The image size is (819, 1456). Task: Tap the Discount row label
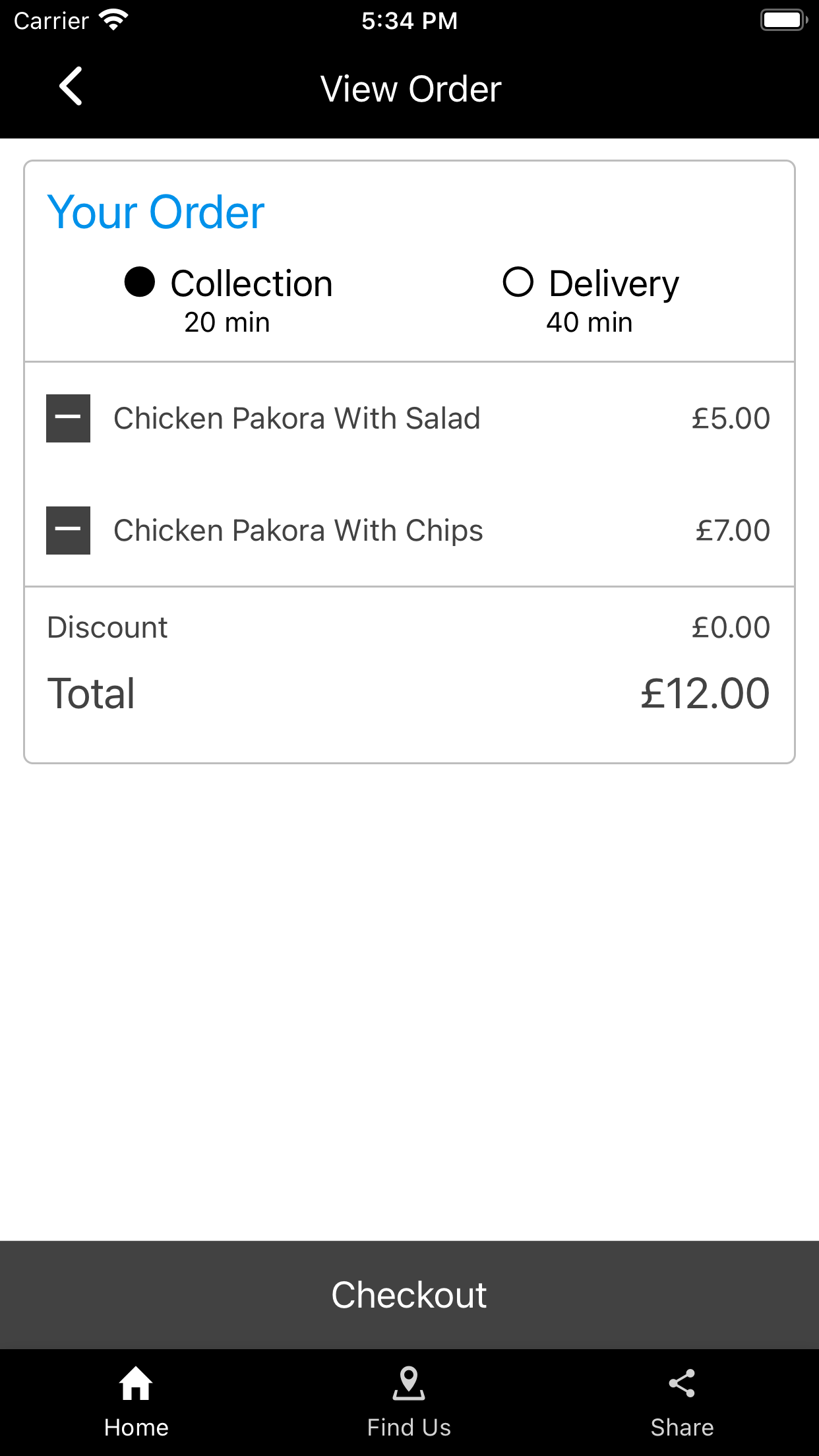(107, 627)
